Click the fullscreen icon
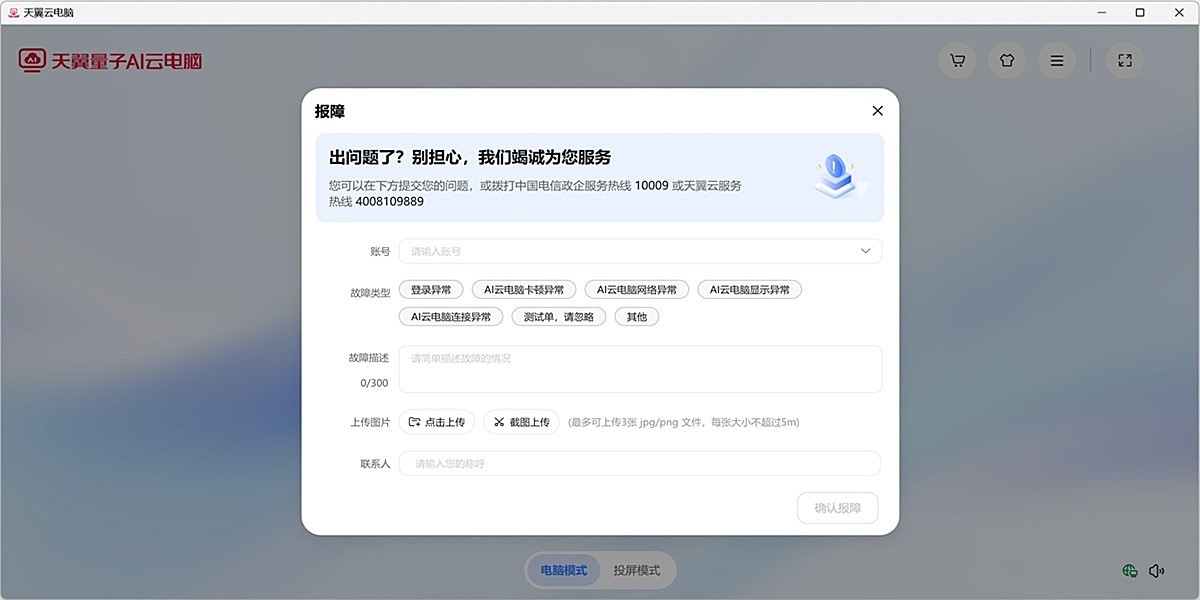 click(1124, 60)
